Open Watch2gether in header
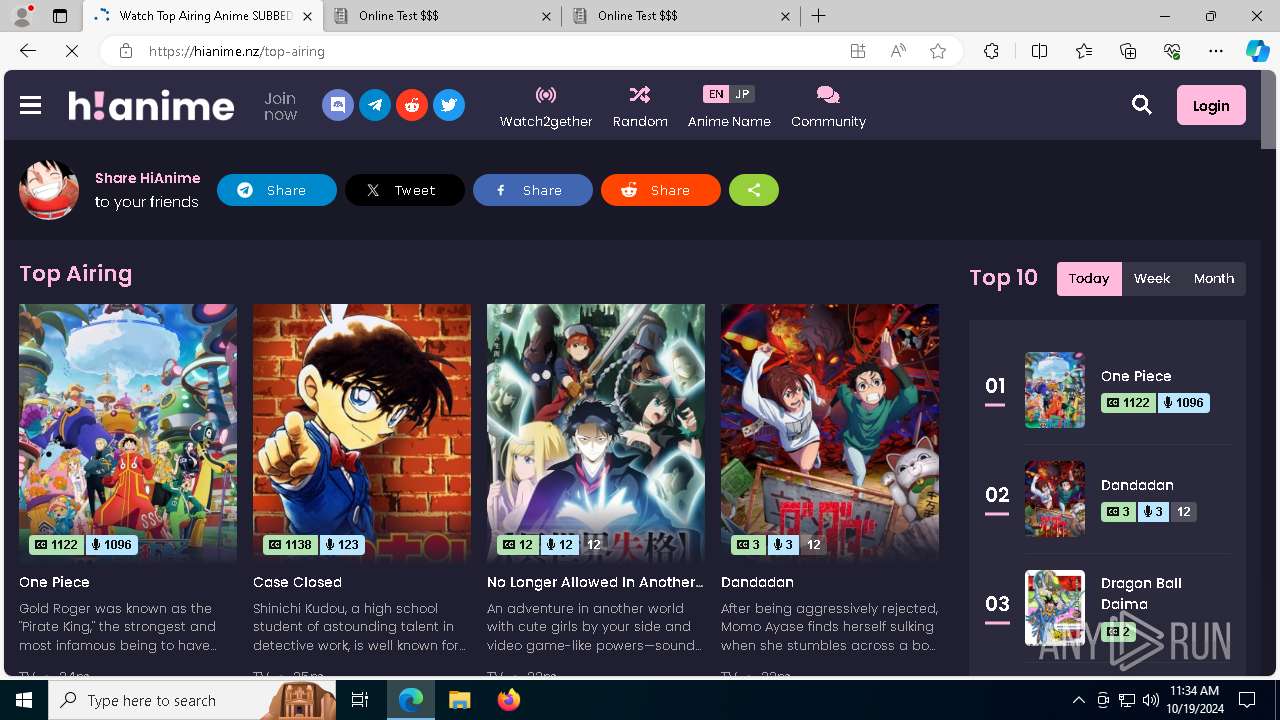The height and width of the screenshot is (720, 1280). [546, 106]
